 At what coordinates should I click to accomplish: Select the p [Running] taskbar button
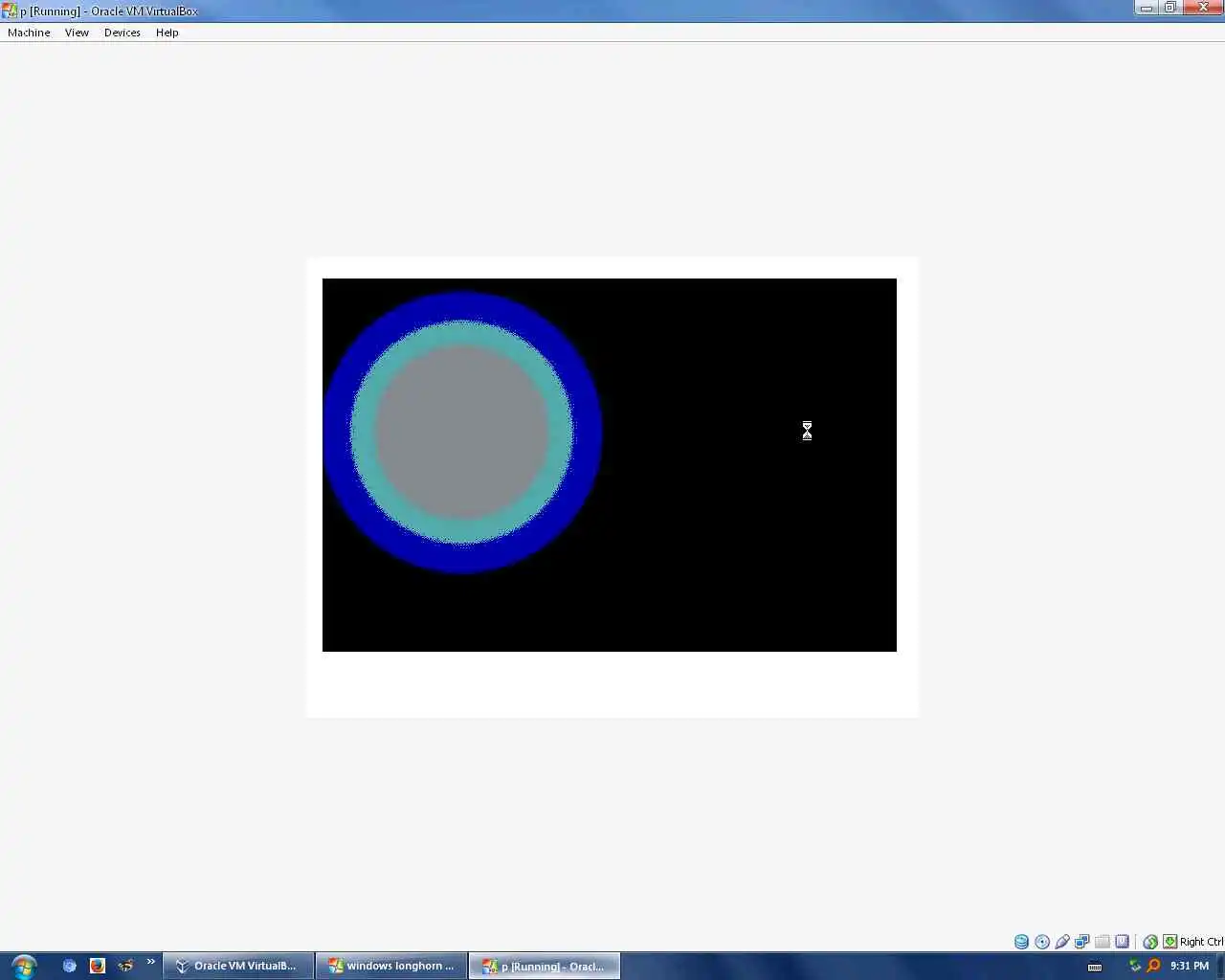pos(545,966)
